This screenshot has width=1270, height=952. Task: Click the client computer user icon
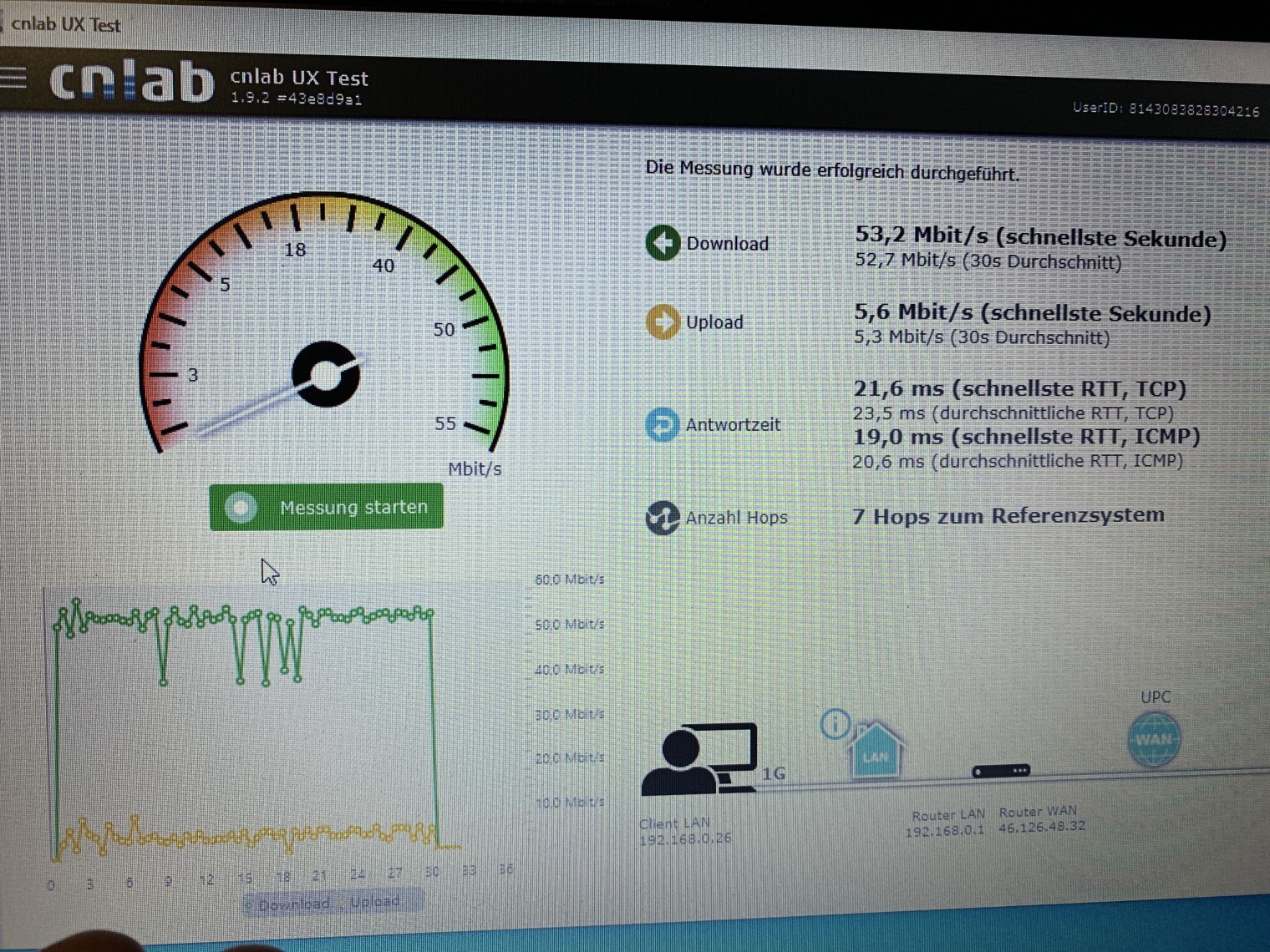698,759
